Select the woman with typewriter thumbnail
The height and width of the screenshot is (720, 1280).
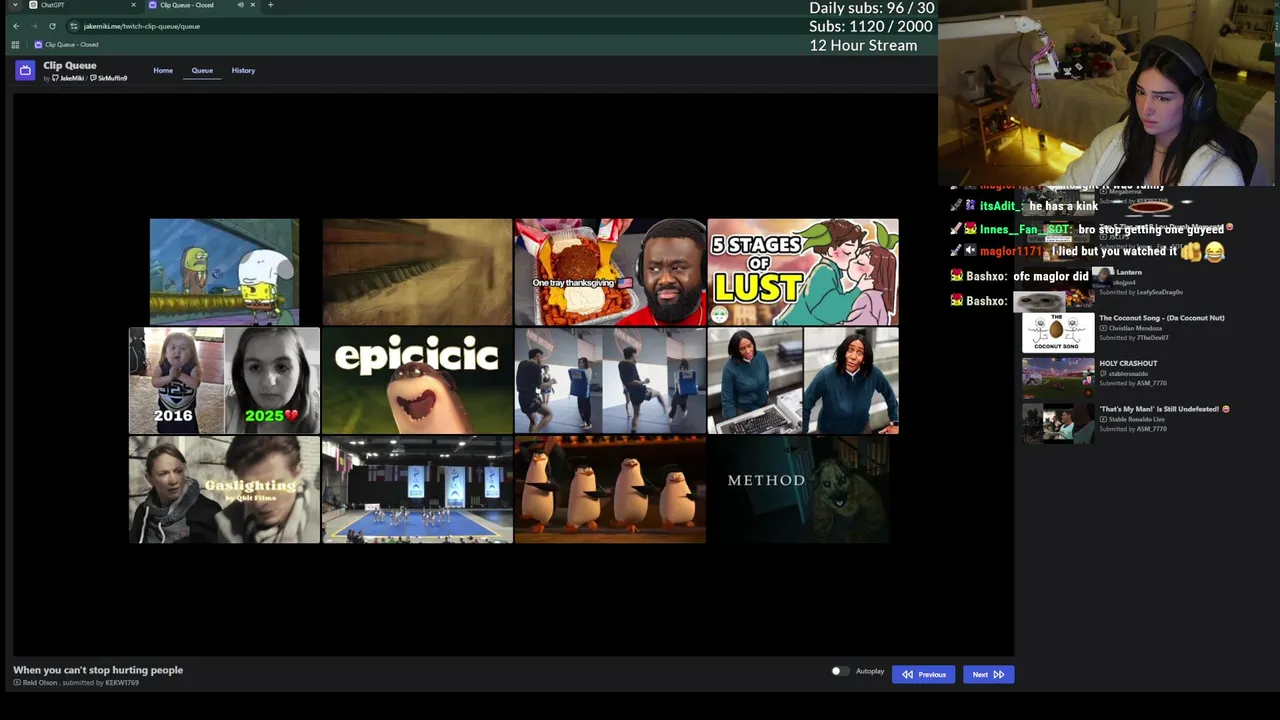pyautogui.click(x=803, y=381)
